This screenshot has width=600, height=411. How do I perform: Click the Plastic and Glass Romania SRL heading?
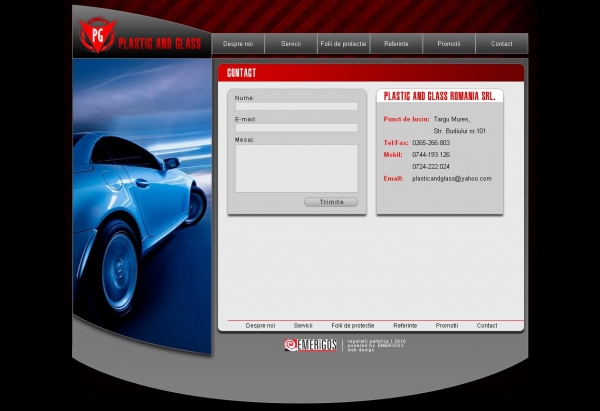pos(440,96)
